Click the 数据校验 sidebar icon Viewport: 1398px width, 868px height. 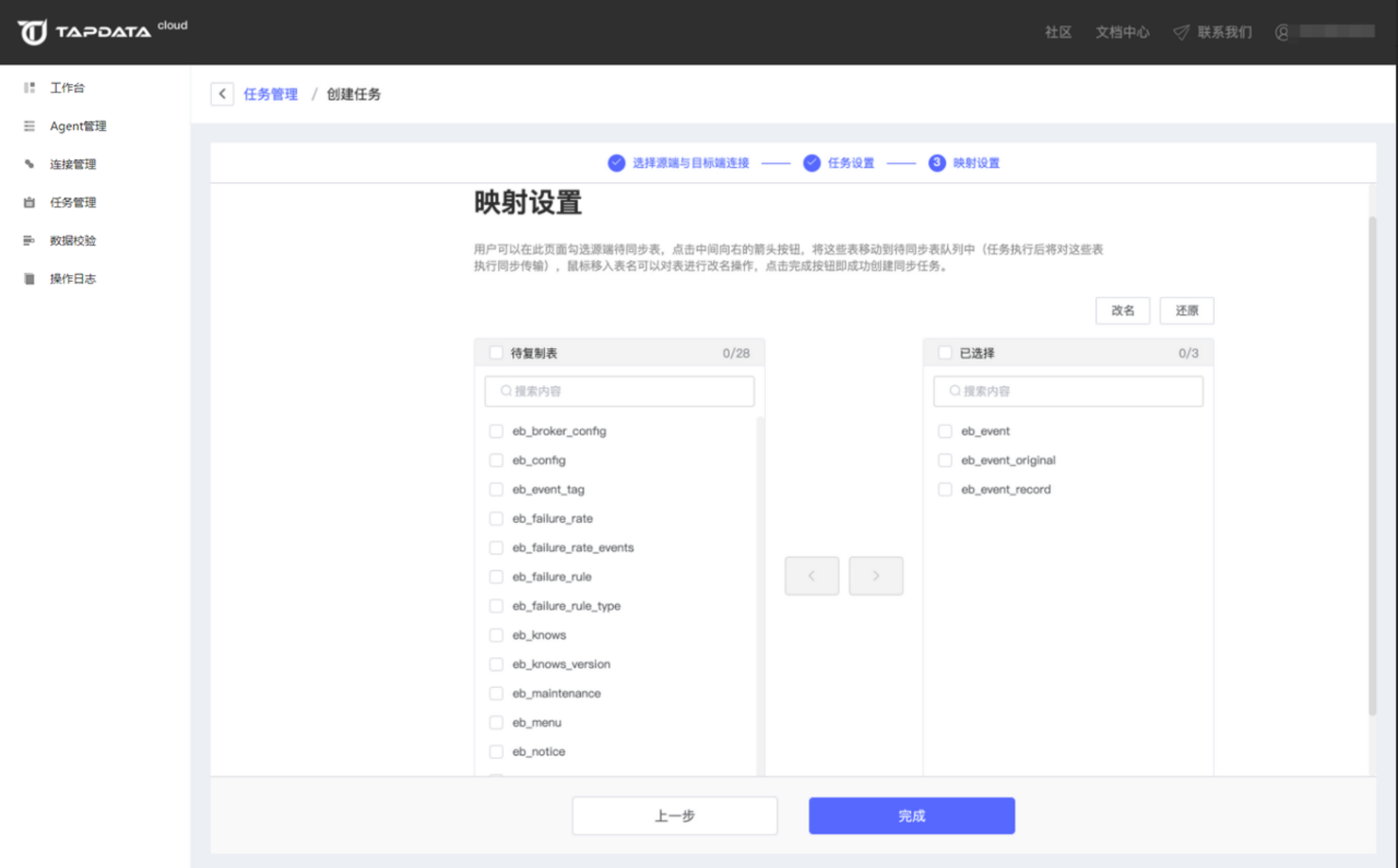point(29,241)
